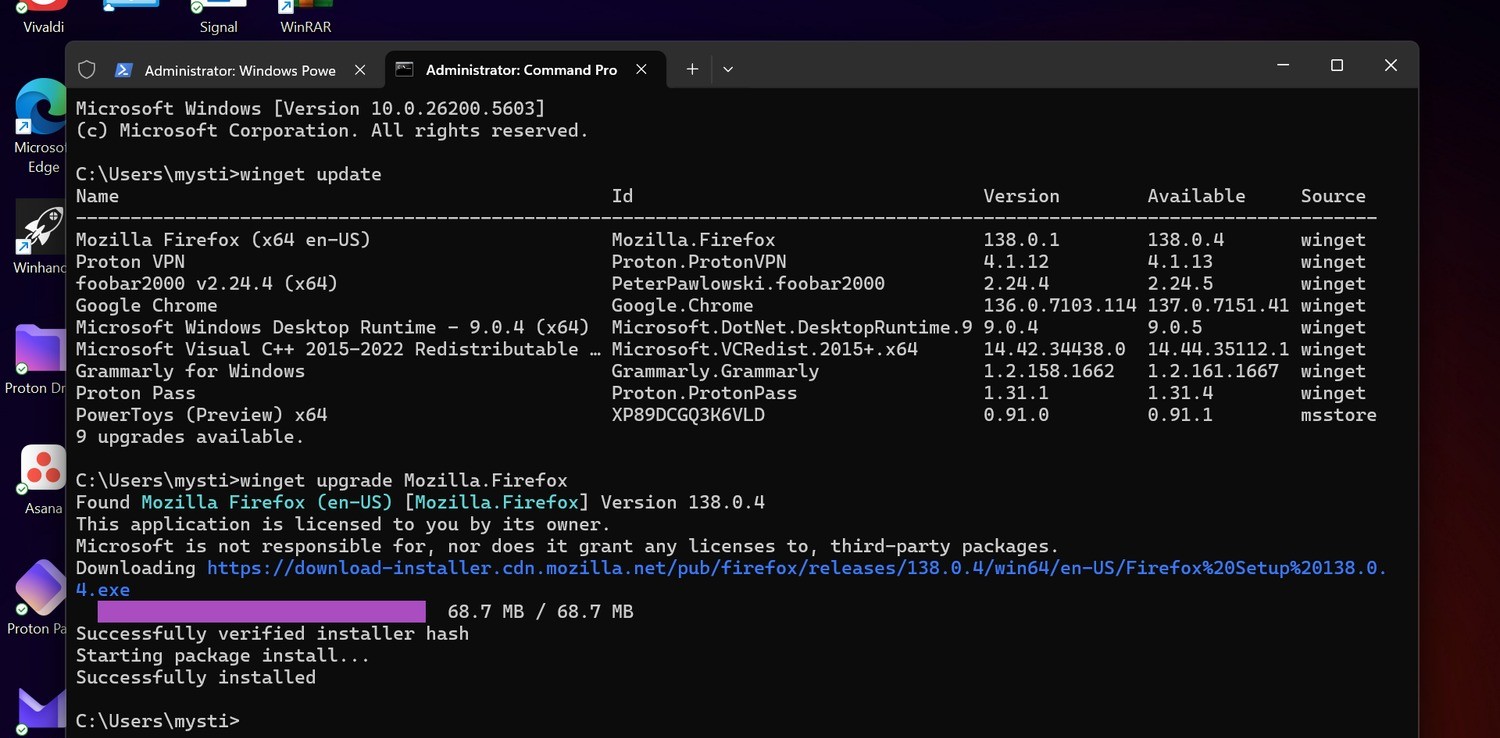Click 'Microsoft Windows Desktop Runtime' row name
Image resolution: width=1500 pixels, height=738 pixels.
coord(333,328)
